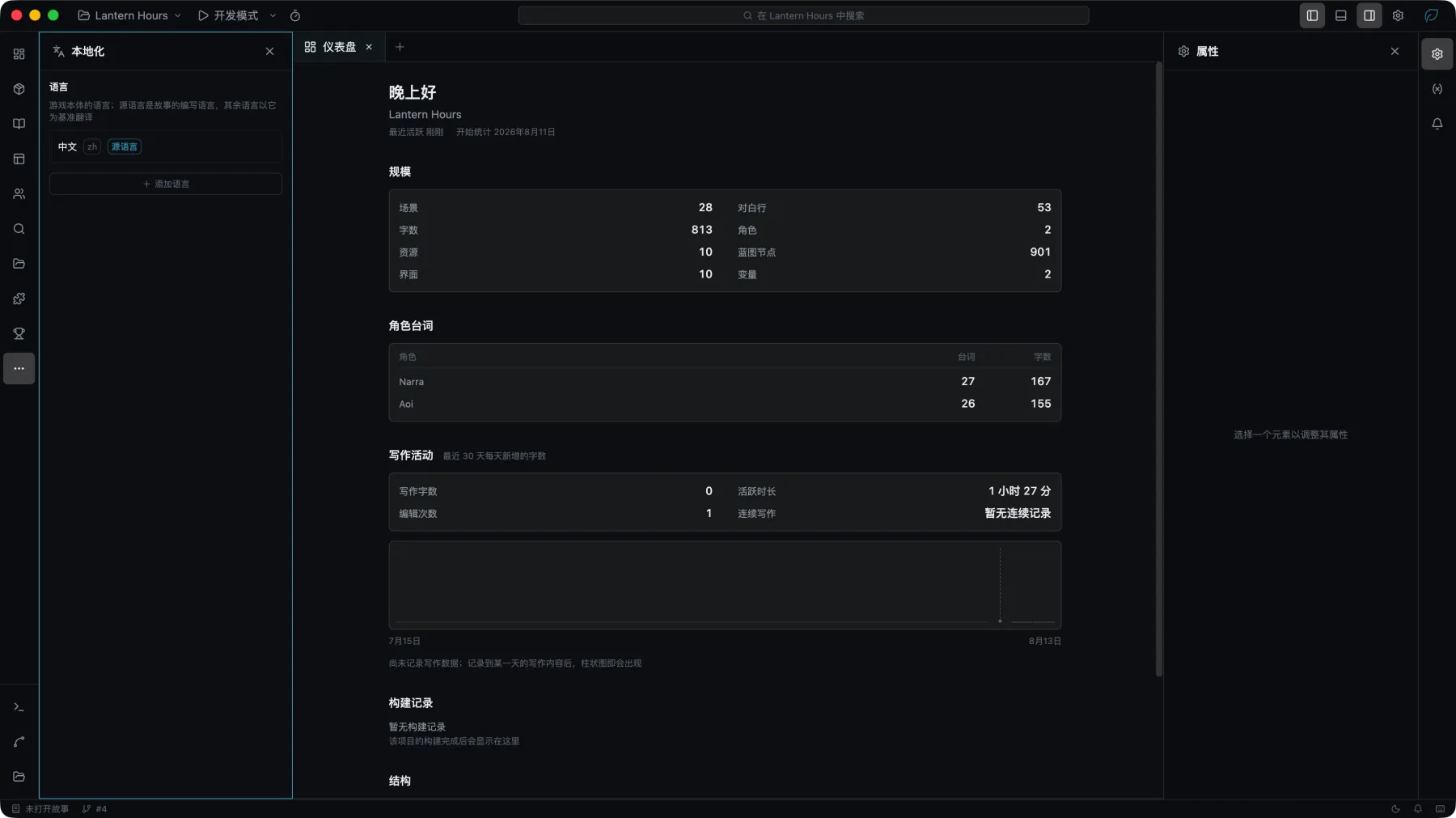
Task: Toggle the left sidebar panel visibility
Action: click(1312, 15)
